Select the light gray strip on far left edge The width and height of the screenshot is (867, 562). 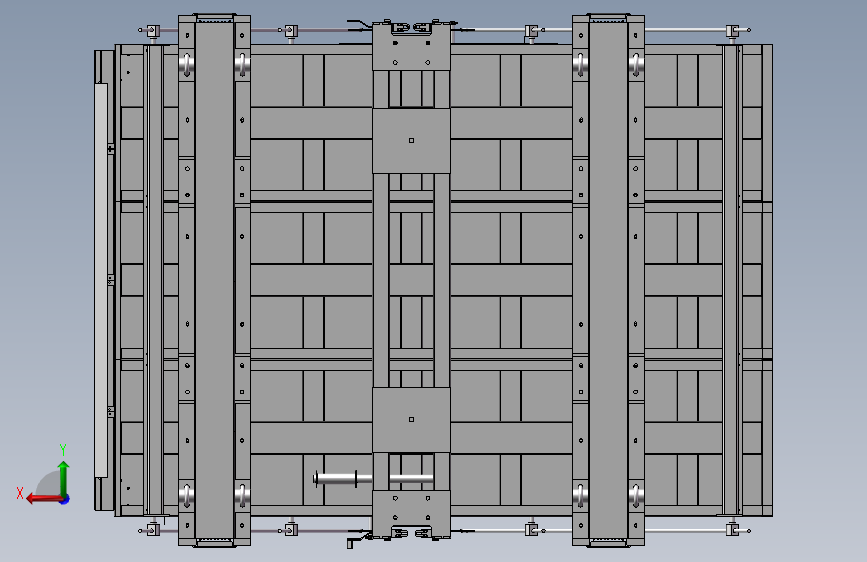tap(101, 280)
